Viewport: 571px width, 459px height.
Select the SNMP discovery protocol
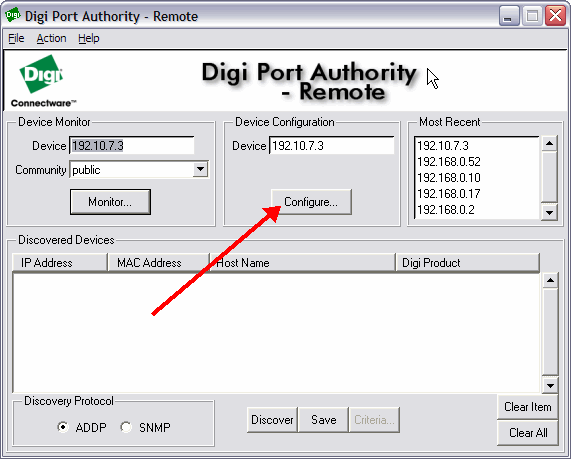point(126,427)
